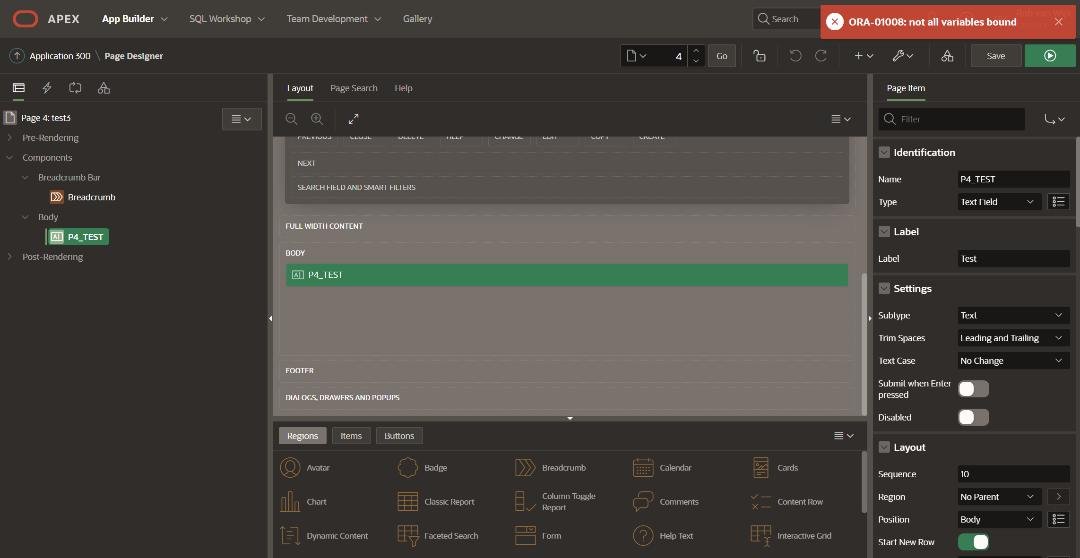Collapse the Components tree node
Viewport: 1080px width, 558px height.
pos(10,158)
